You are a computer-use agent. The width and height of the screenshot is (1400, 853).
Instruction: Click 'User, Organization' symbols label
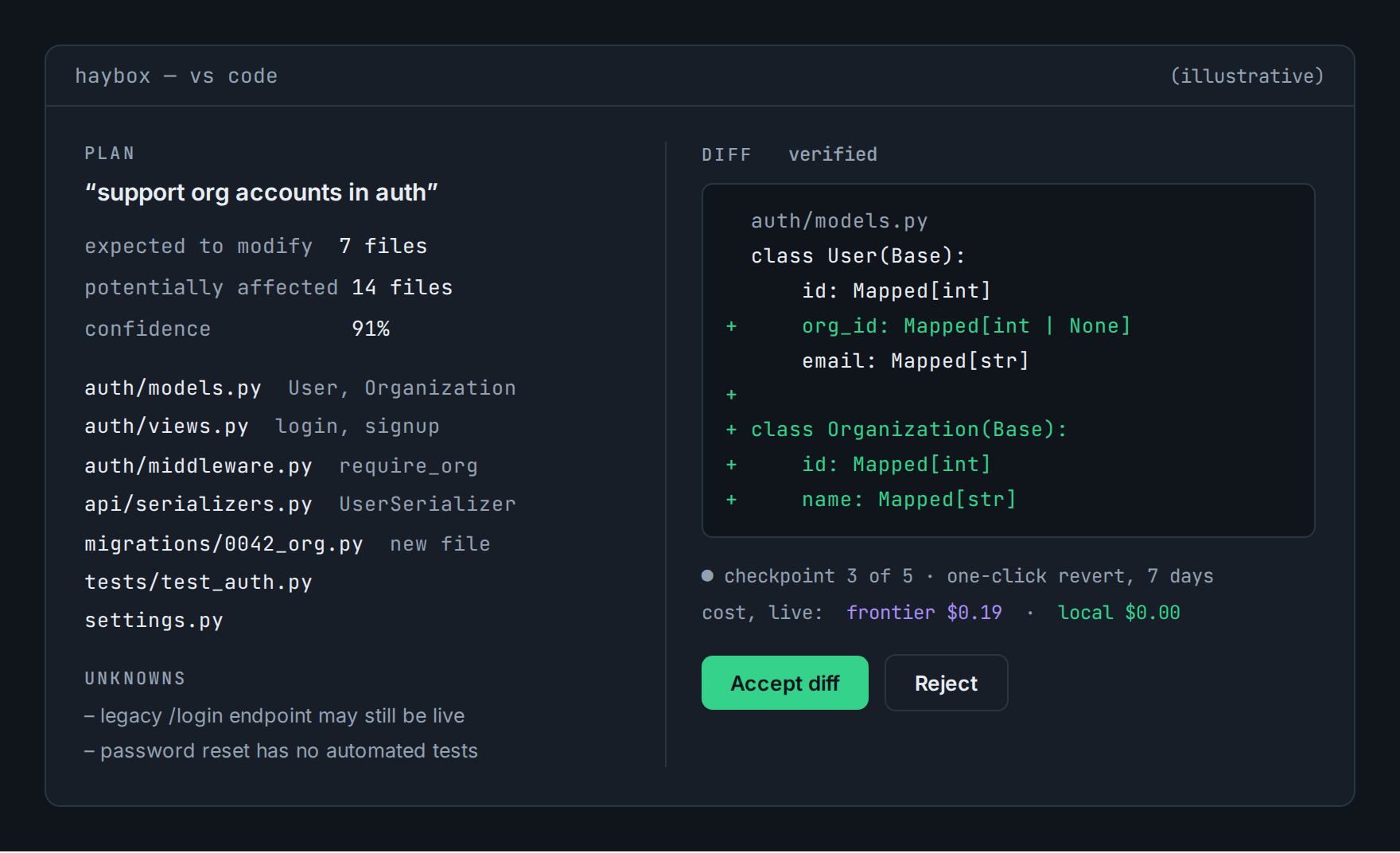tap(402, 388)
